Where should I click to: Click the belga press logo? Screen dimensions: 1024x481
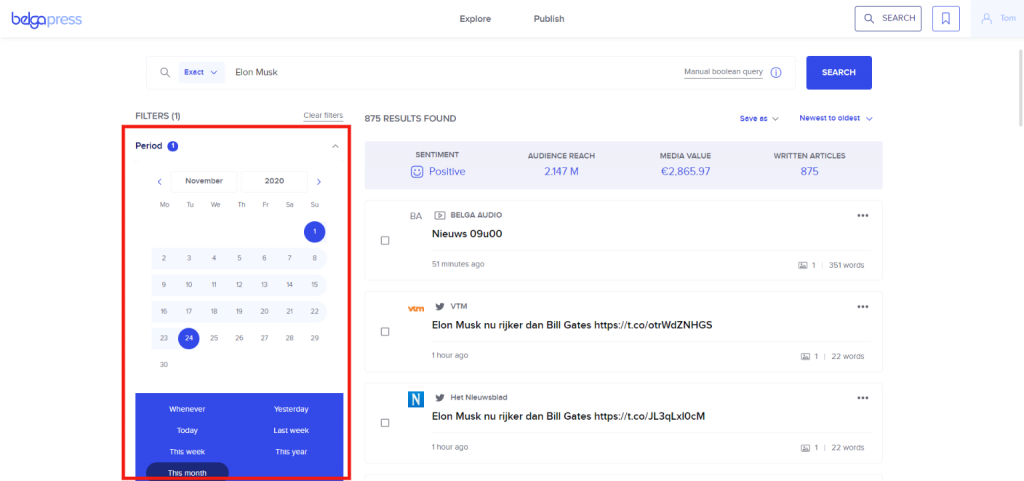[46, 19]
